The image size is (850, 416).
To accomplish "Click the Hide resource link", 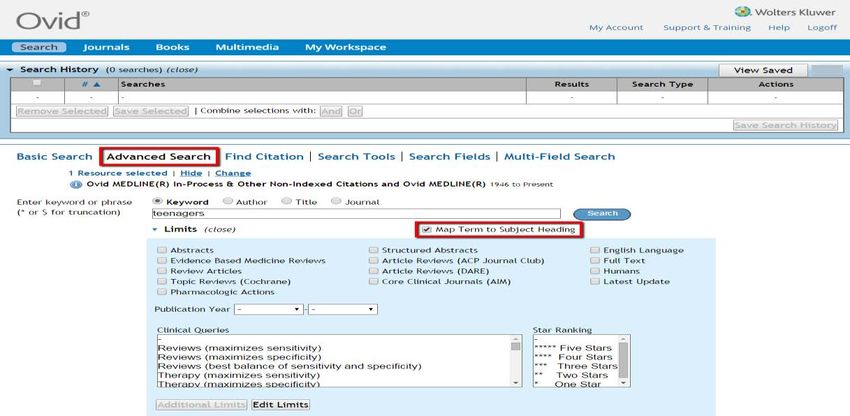I will click(191, 173).
